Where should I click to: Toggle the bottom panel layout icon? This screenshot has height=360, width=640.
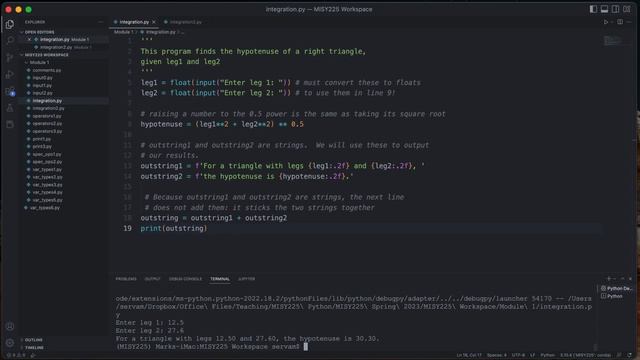pyautogui.click(x=604, y=9)
